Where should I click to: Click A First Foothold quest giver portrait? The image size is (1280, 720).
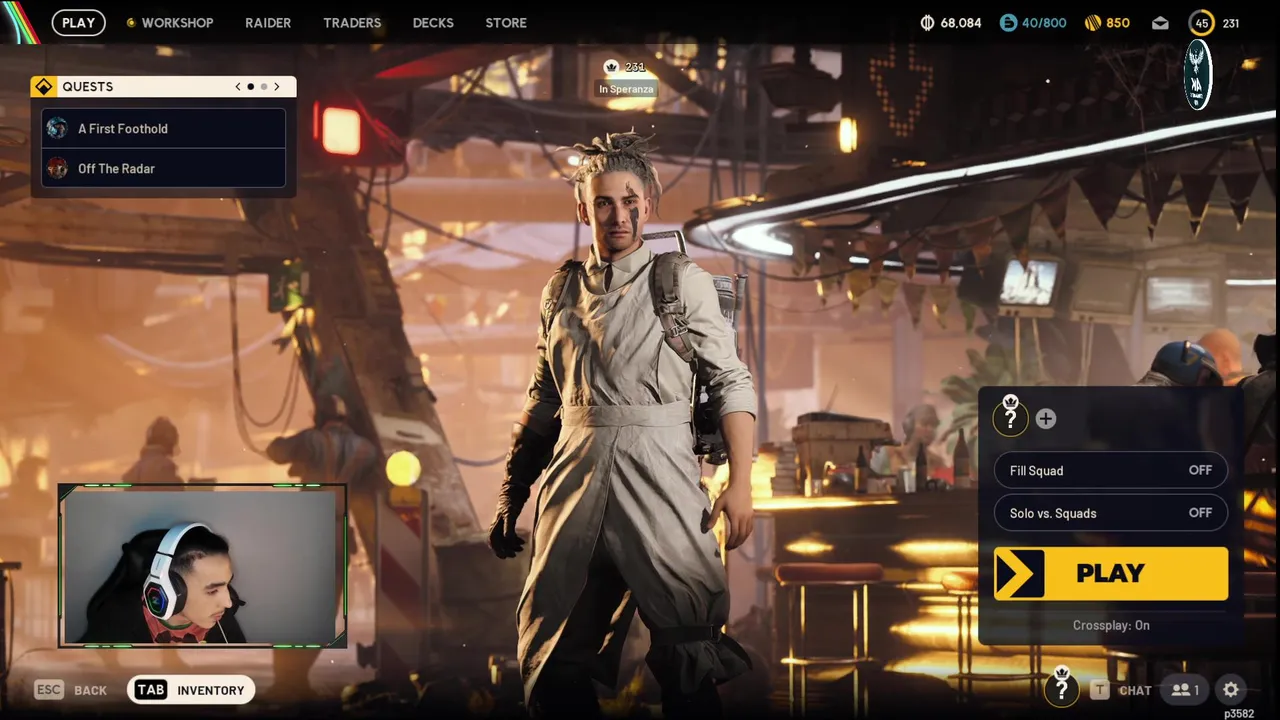pyautogui.click(x=57, y=128)
